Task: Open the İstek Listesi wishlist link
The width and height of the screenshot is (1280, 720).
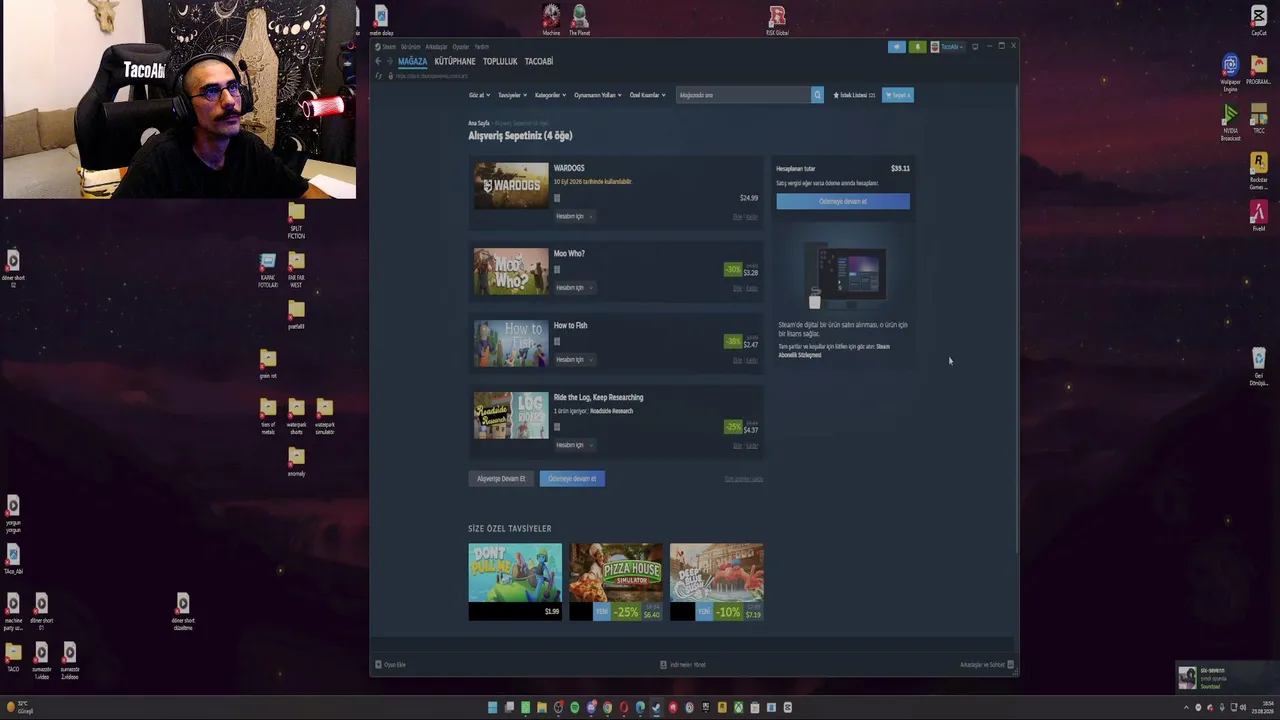Action: [x=854, y=95]
